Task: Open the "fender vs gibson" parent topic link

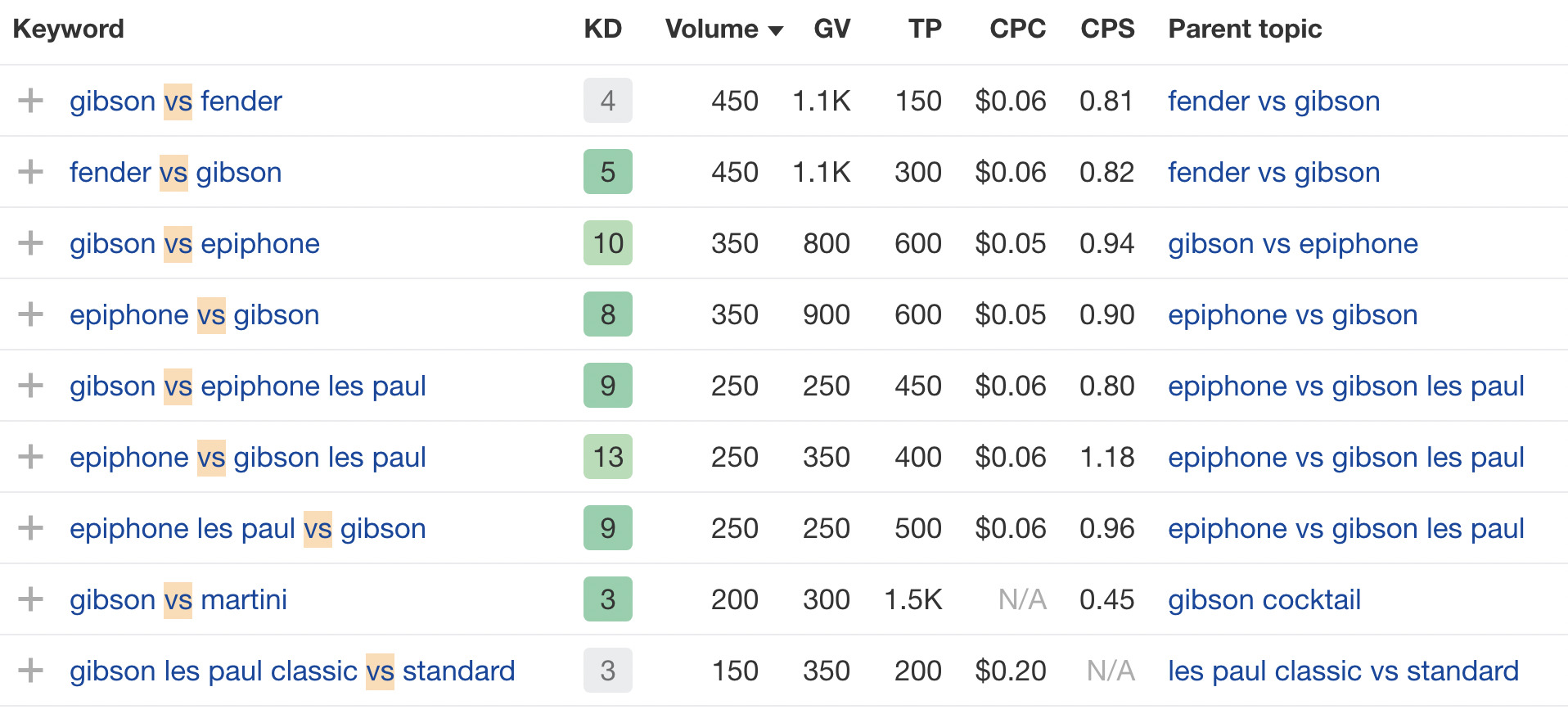Action: coord(1273,101)
